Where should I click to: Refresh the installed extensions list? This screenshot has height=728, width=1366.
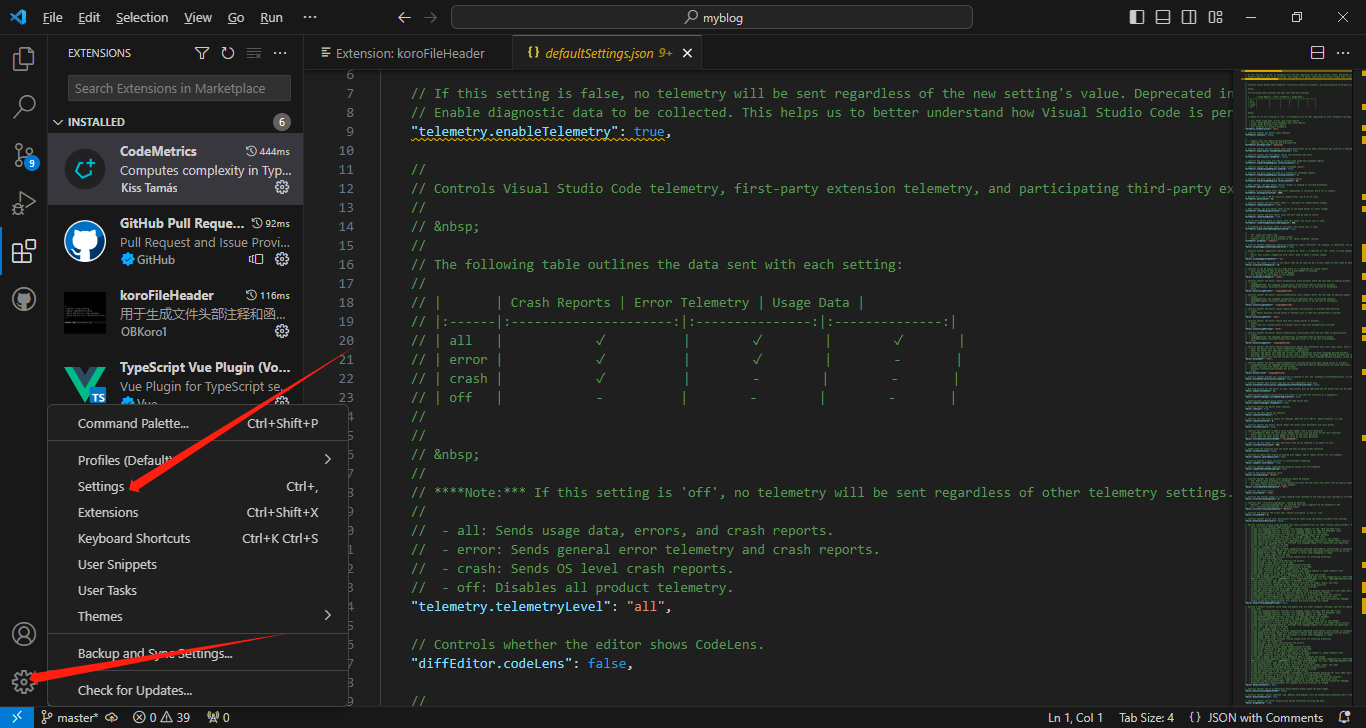coord(226,52)
